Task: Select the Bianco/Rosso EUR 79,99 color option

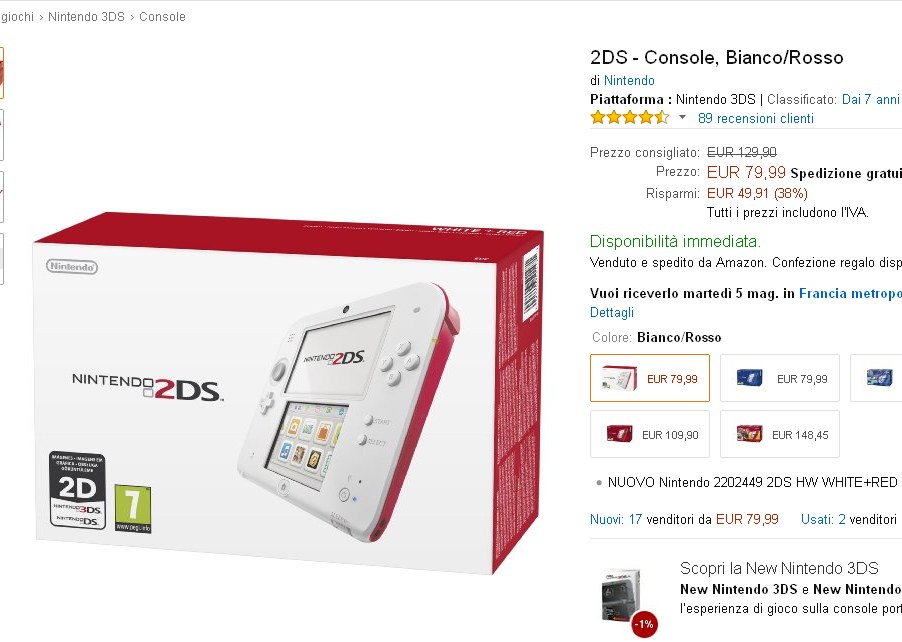Action: click(x=649, y=378)
